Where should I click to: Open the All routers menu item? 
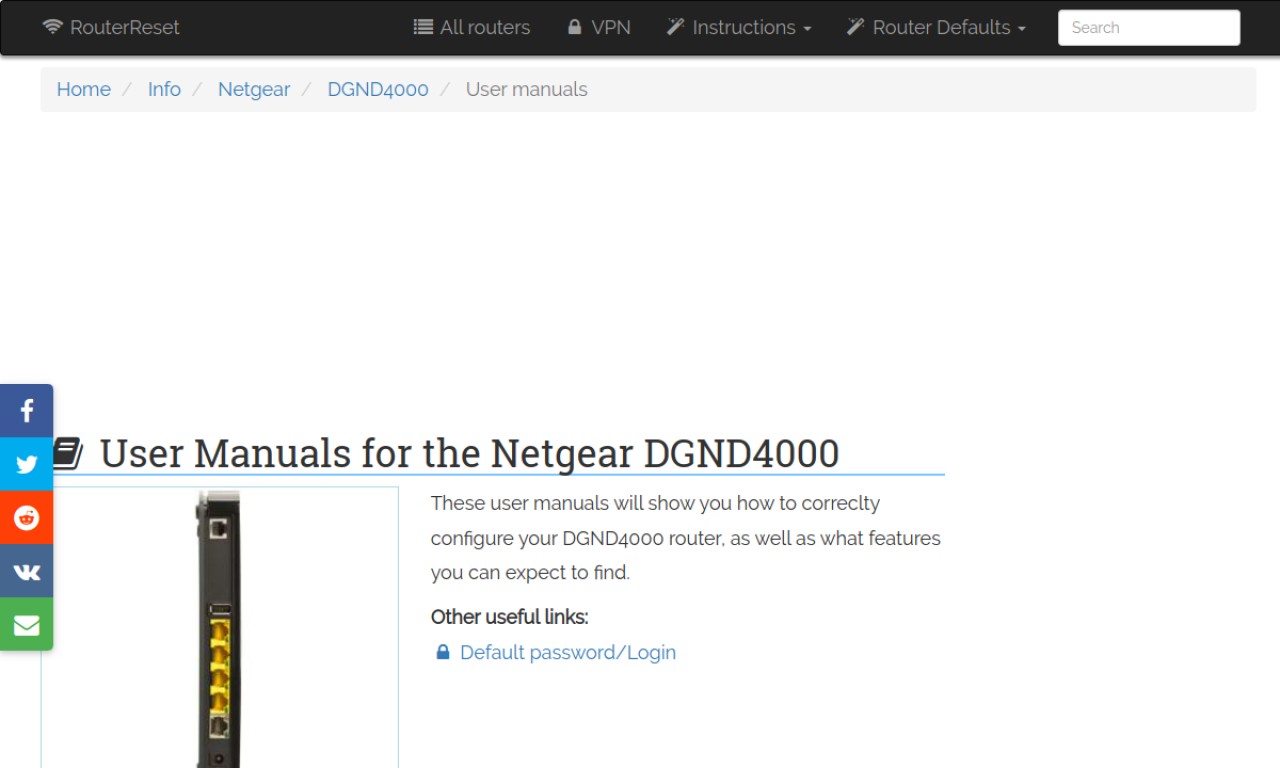[472, 27]
